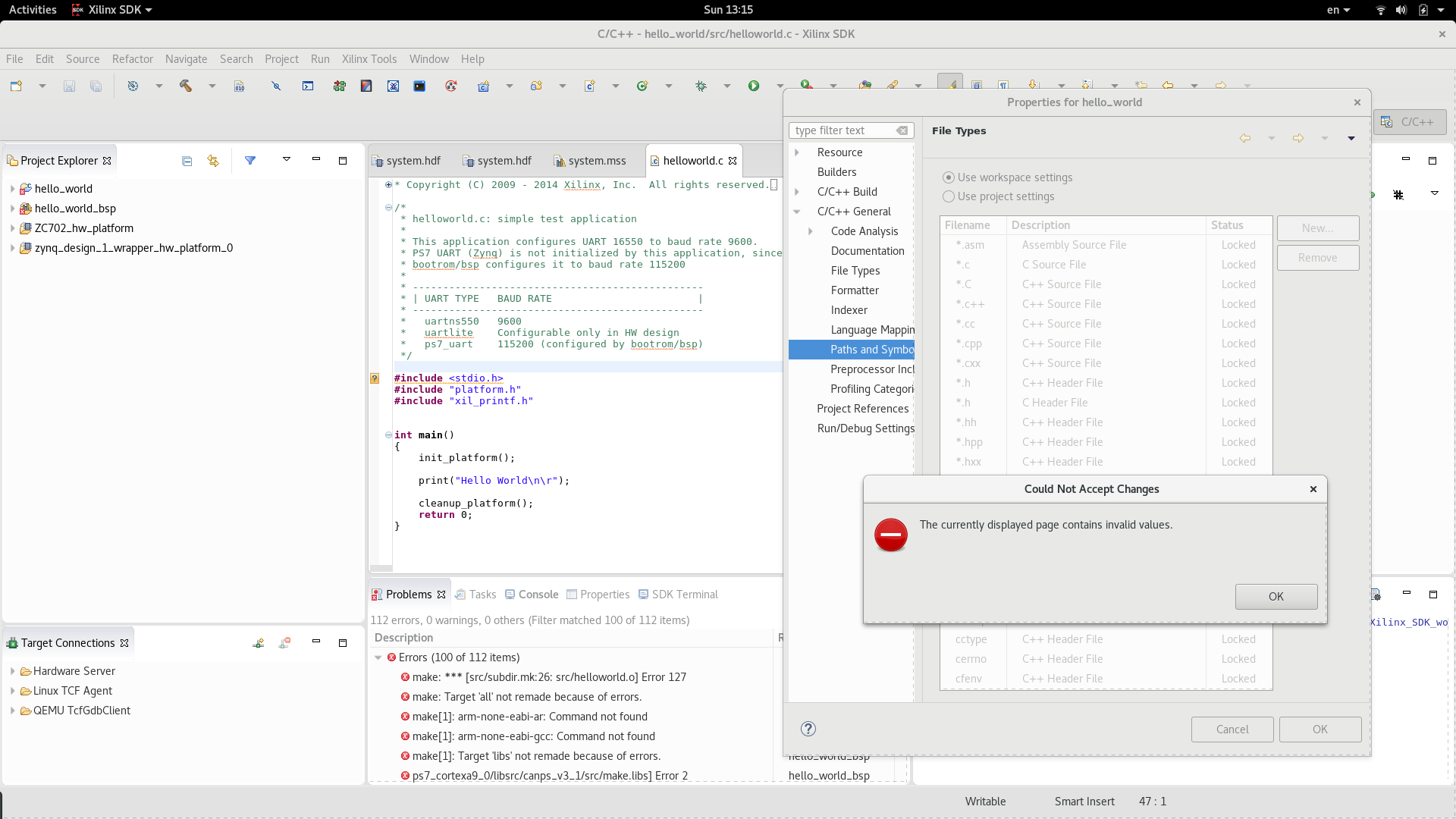Open the Xilinx Tools menu
1456x819 pixels.
pos(369,59)
